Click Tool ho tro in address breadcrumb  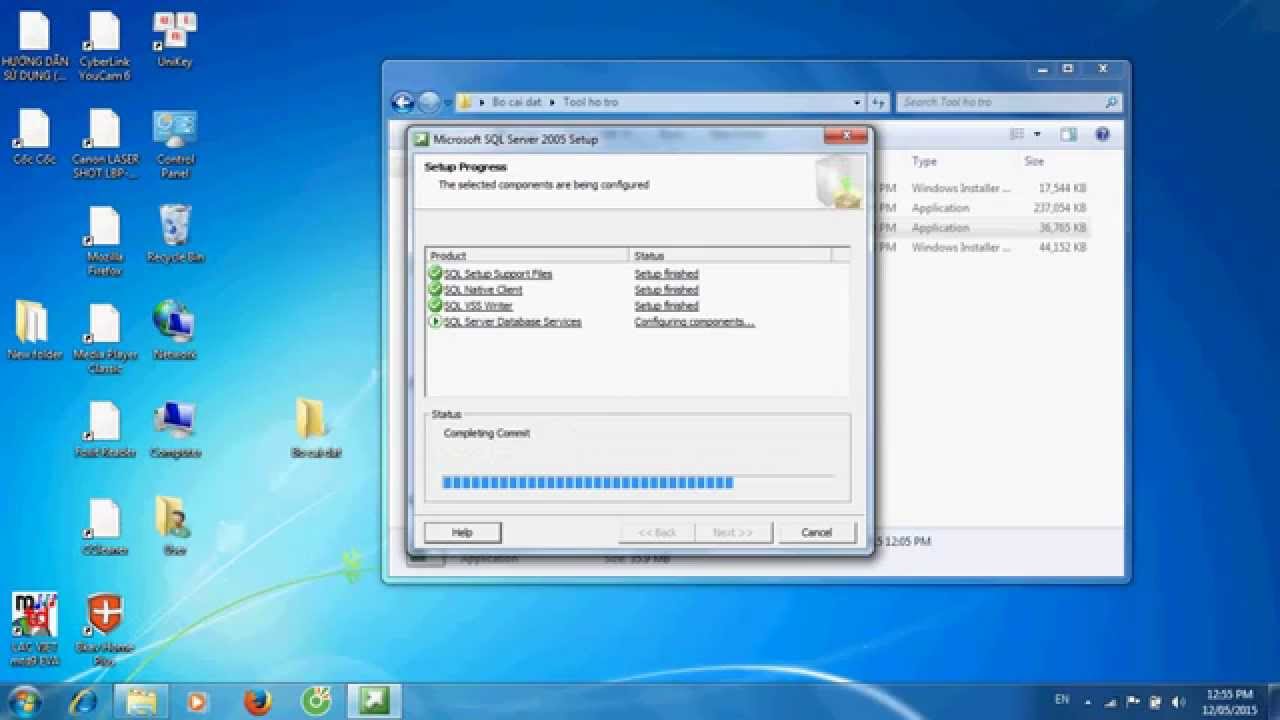[x=590, y=102]
